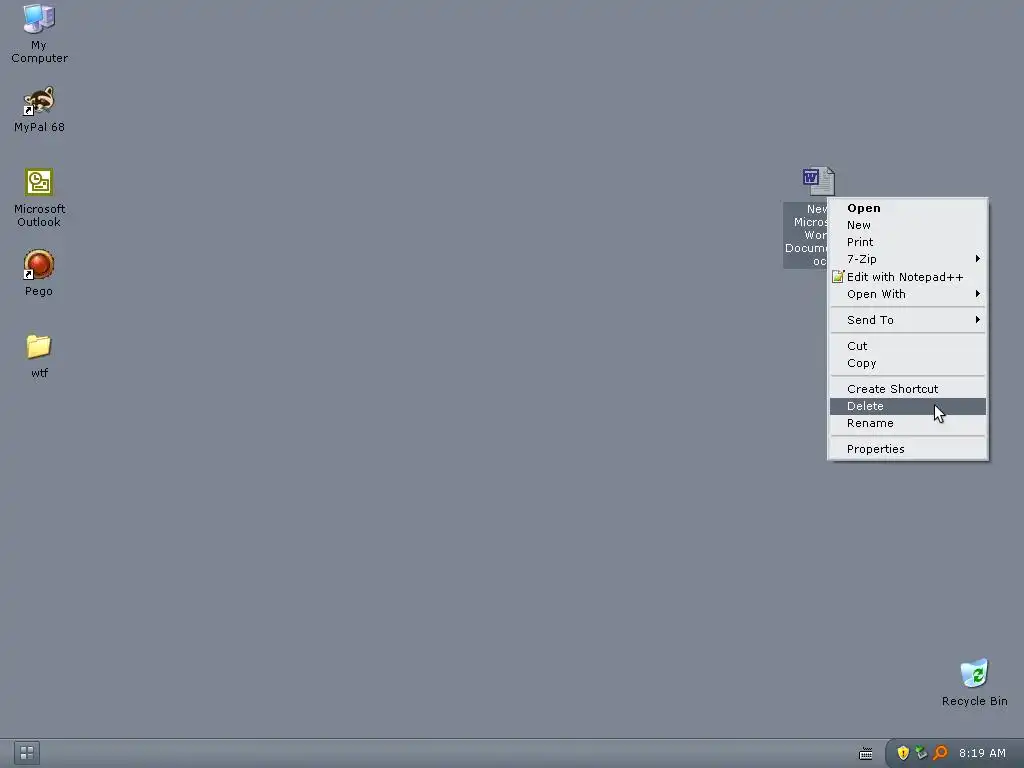Click the Notepad++ icon in context menu
1024x768 pixels.
[837, 277]
